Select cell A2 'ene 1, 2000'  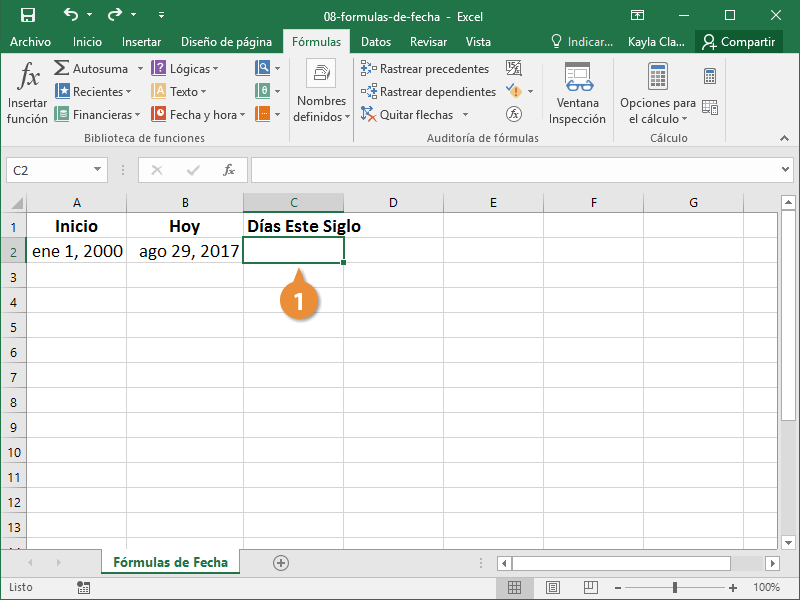click(x=77, y=251)
